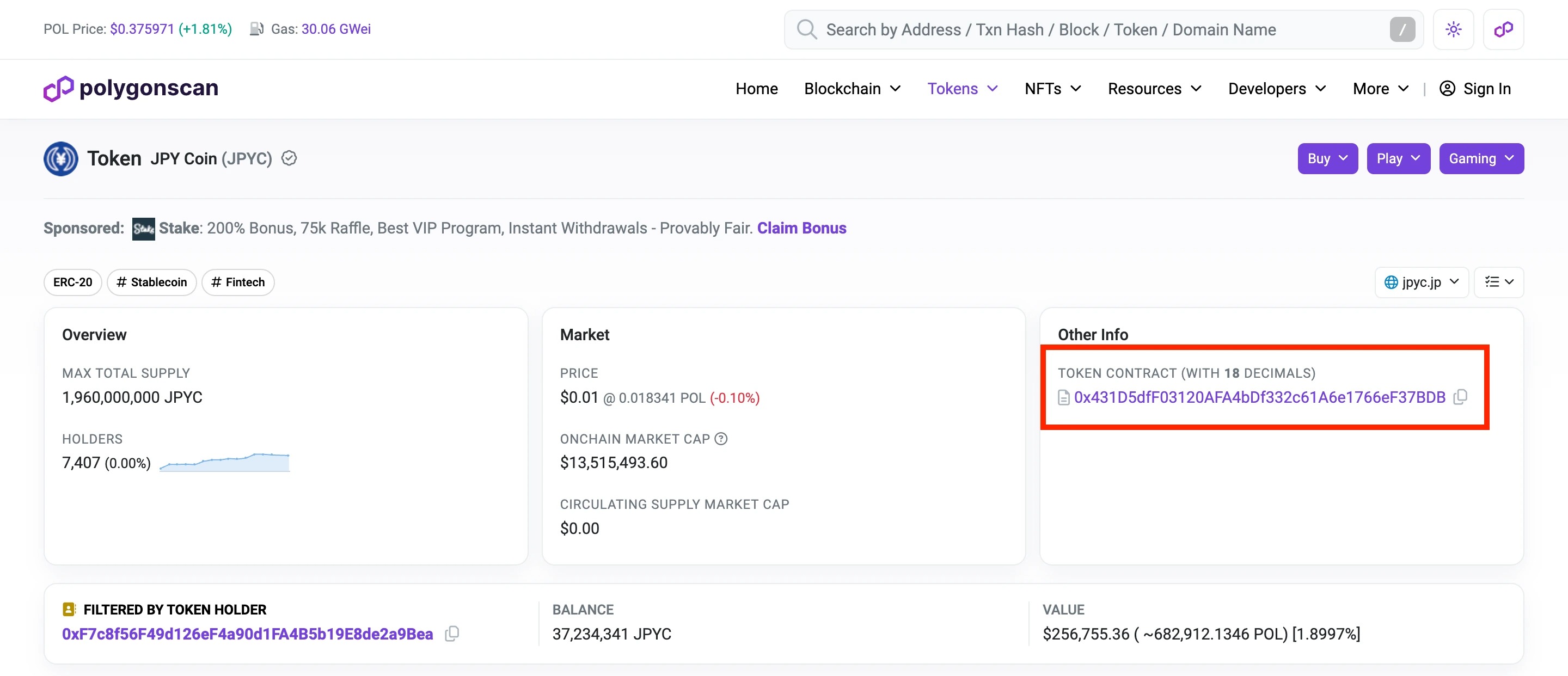The height and width of the screenshot is (676, 1568).
Task: Click the slash shortcut key badge
Action: pyautogui.click(x=1402, y=29)
